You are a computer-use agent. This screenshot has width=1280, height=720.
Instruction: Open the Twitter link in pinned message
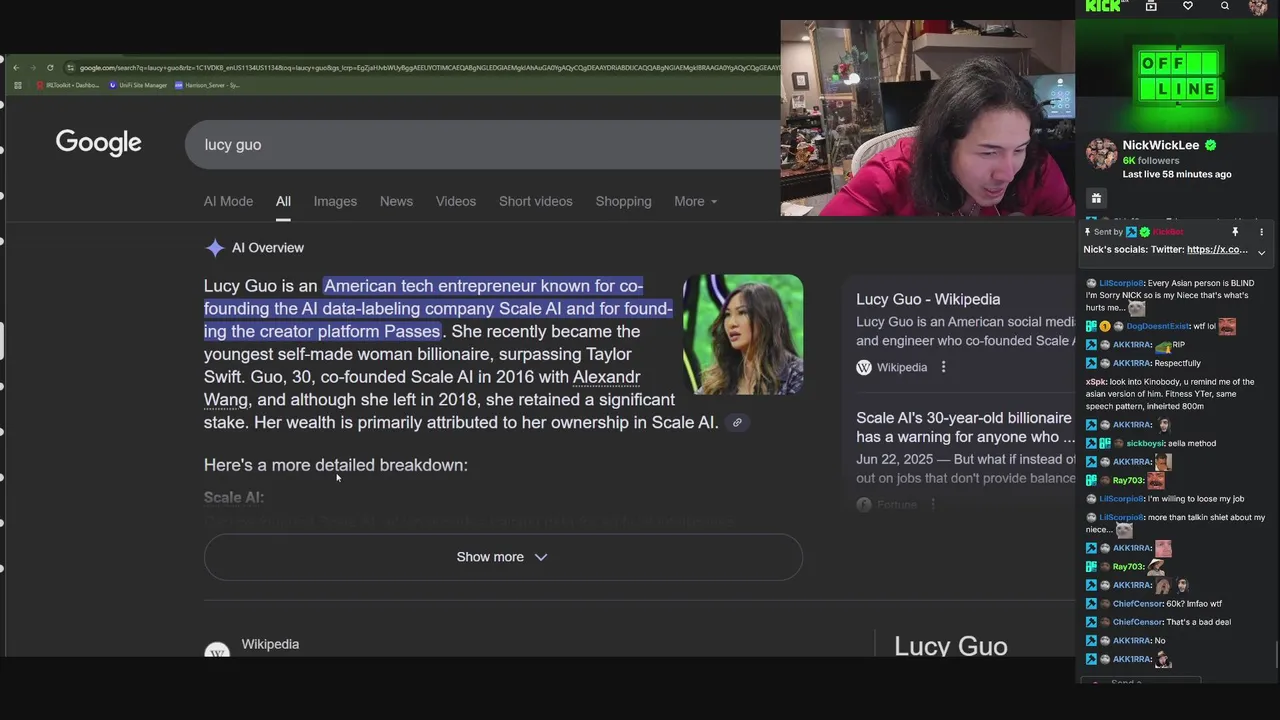click(1217, 250)
